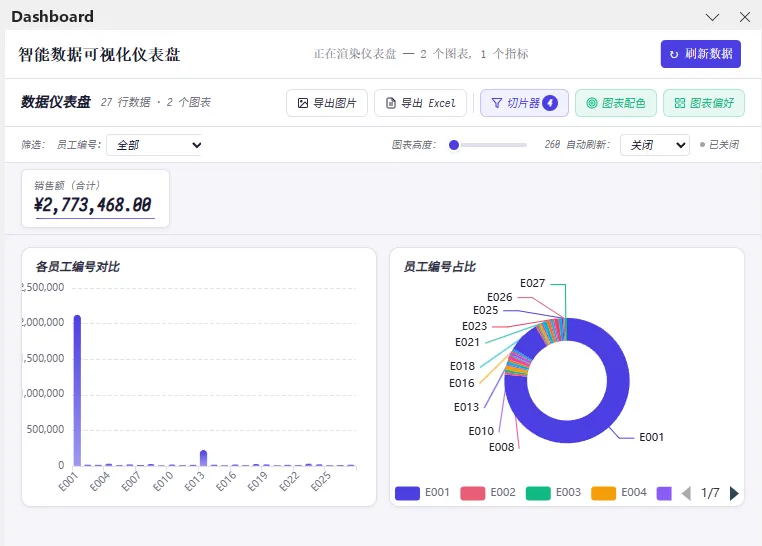The width and height of the screenshot is (762, 546).
Task: Click the E018 donut label
Action: click(x=462, y=366)
